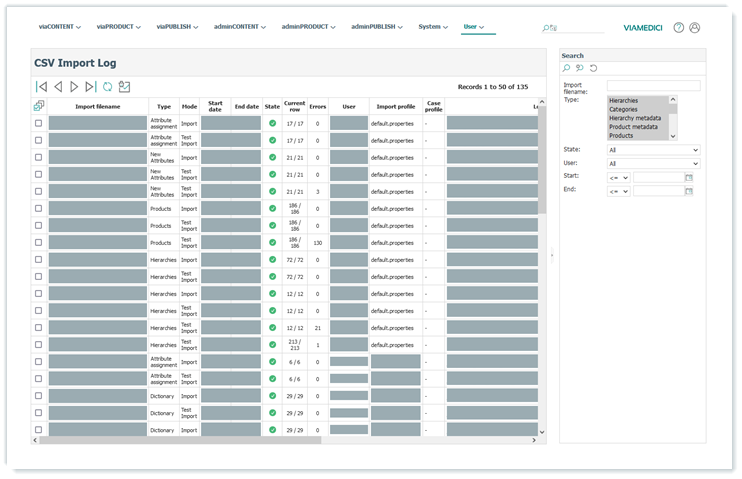Open the viaPUBLISH menu

click(177, 26)
